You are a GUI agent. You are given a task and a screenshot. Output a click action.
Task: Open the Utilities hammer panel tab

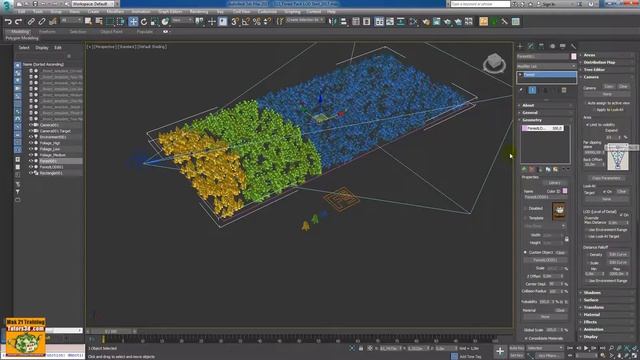tap(573, 46)
